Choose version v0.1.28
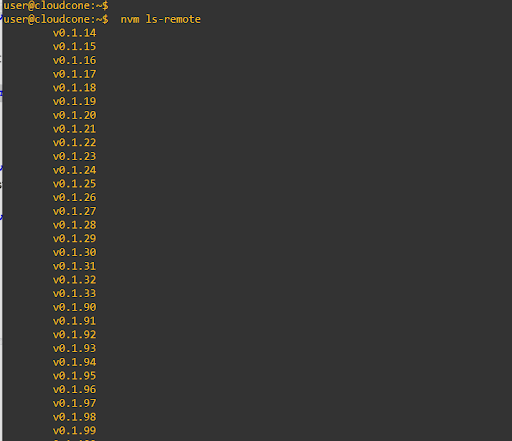The image size is (512, 441). click(74, 225)
